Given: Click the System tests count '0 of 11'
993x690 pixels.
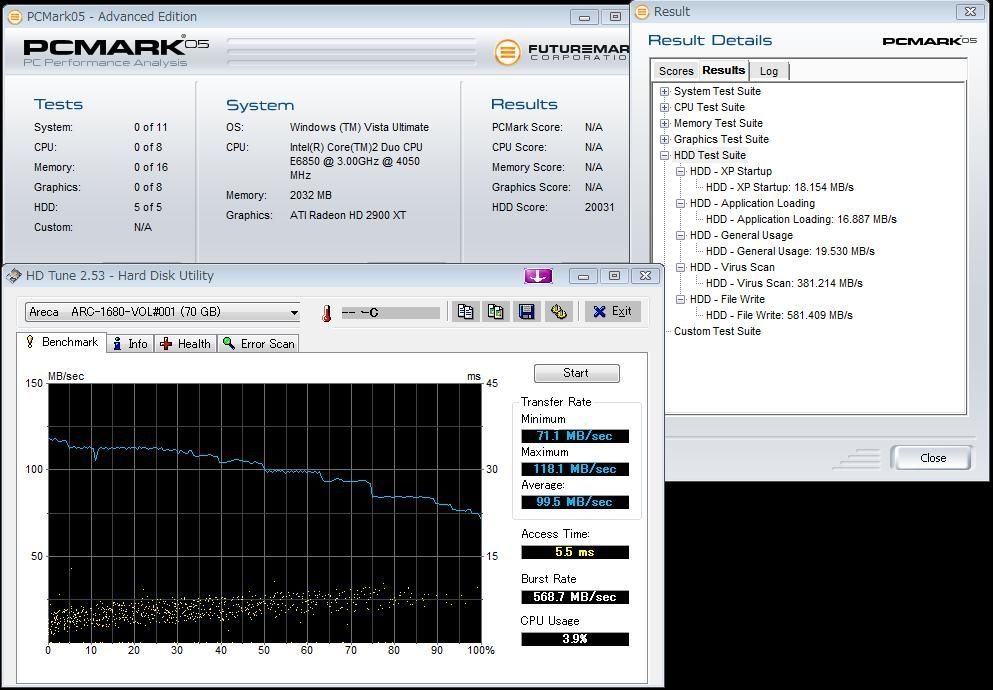Looking at the screenshot, I should pyautogui.click(x=150, y=127).
